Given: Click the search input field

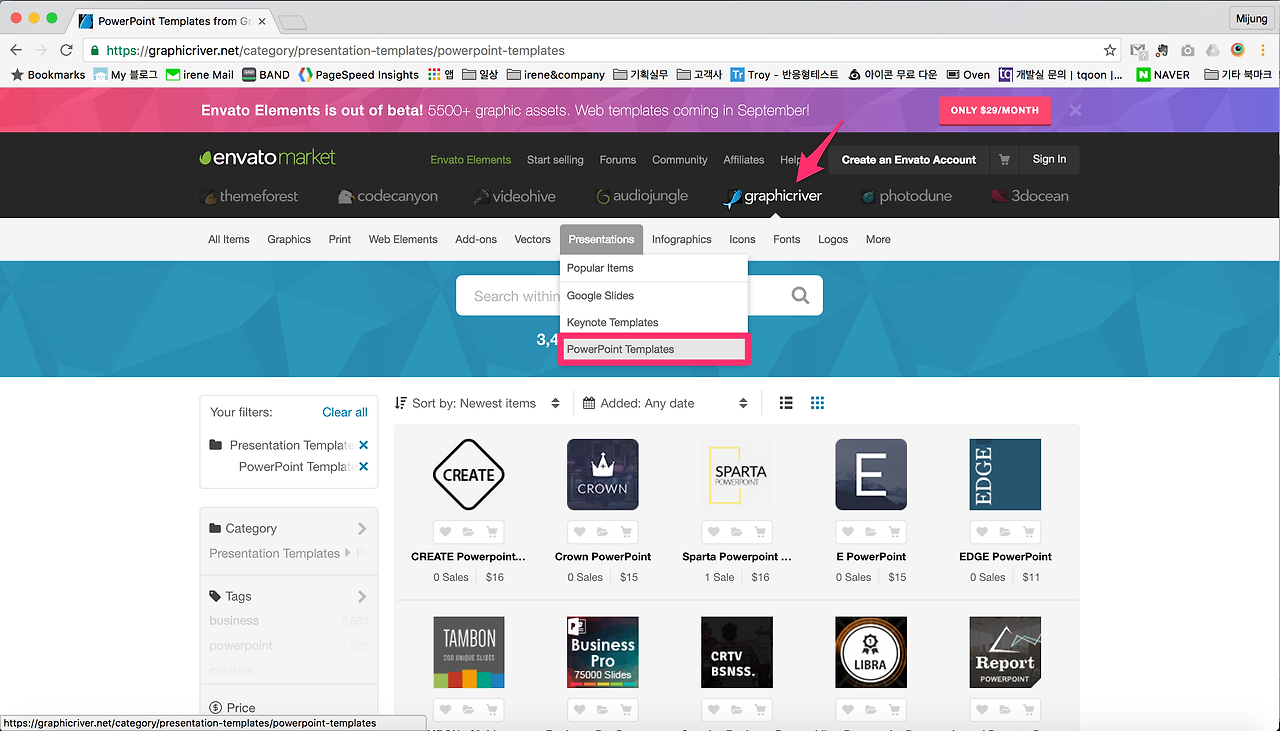Looking at the screenshot, I should (640, 296).
